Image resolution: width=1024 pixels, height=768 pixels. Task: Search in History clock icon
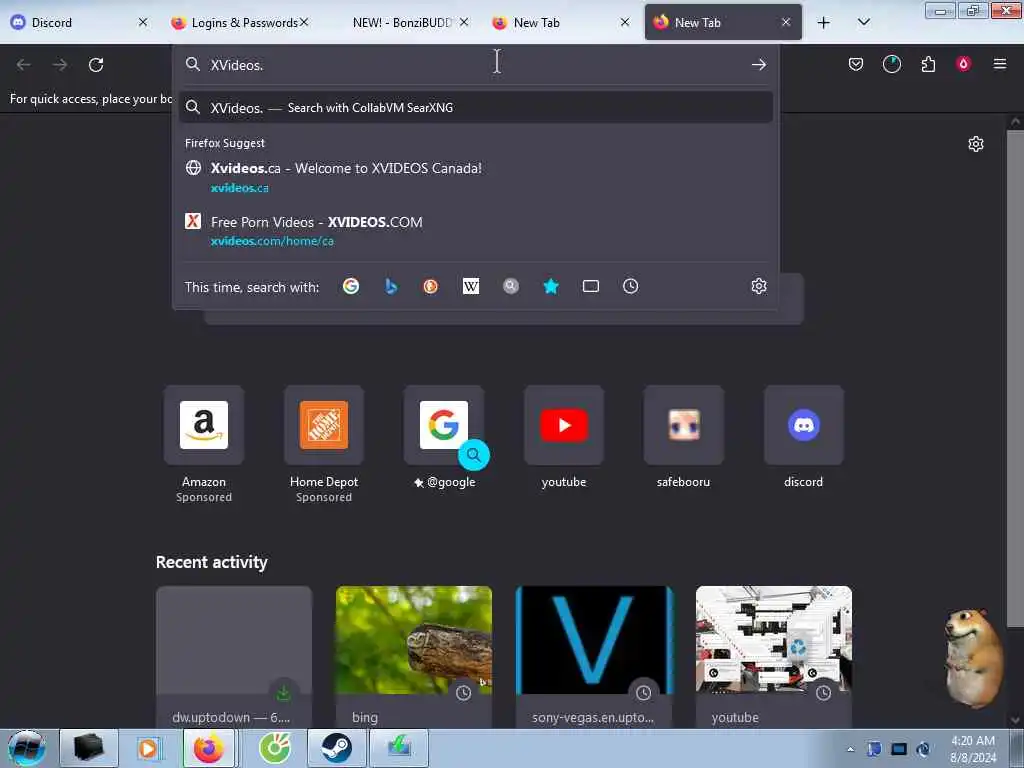point(630,286)
